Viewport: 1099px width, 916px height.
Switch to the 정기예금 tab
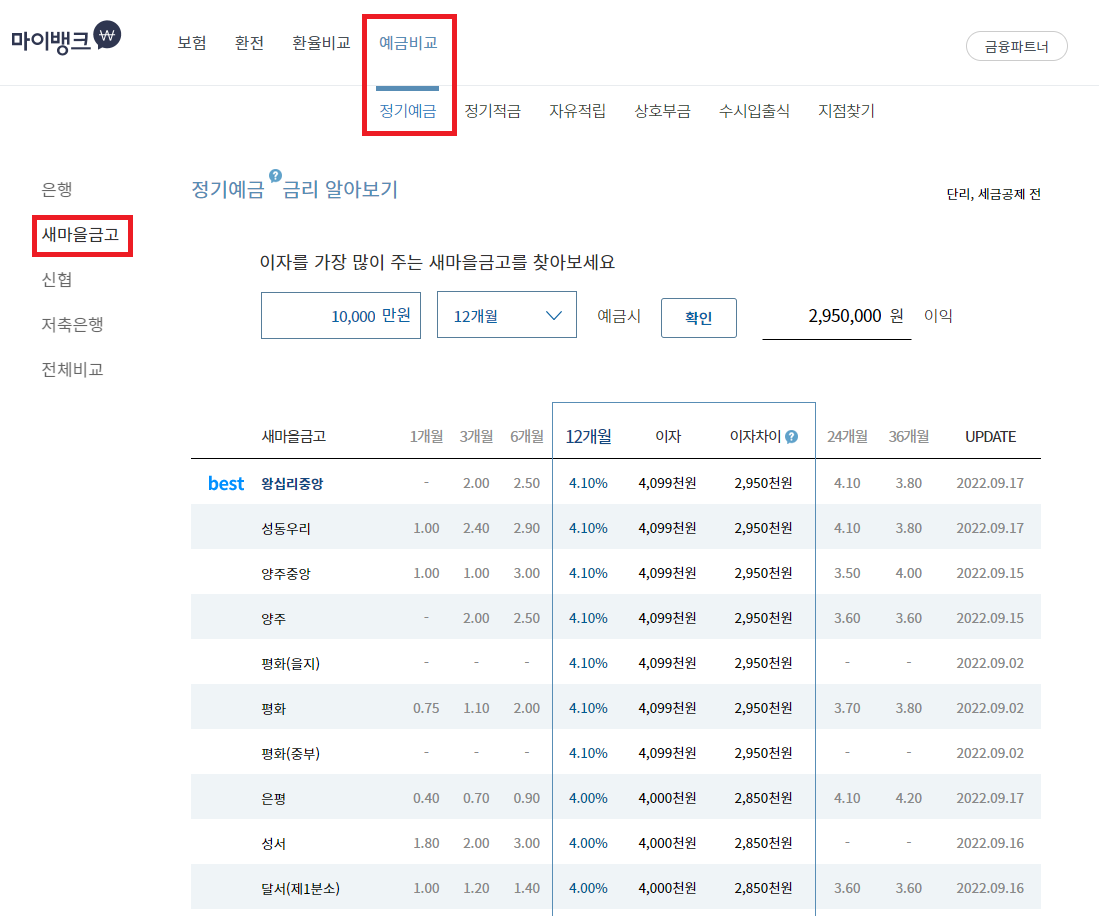pyautogui.click(x=408, y=111)
